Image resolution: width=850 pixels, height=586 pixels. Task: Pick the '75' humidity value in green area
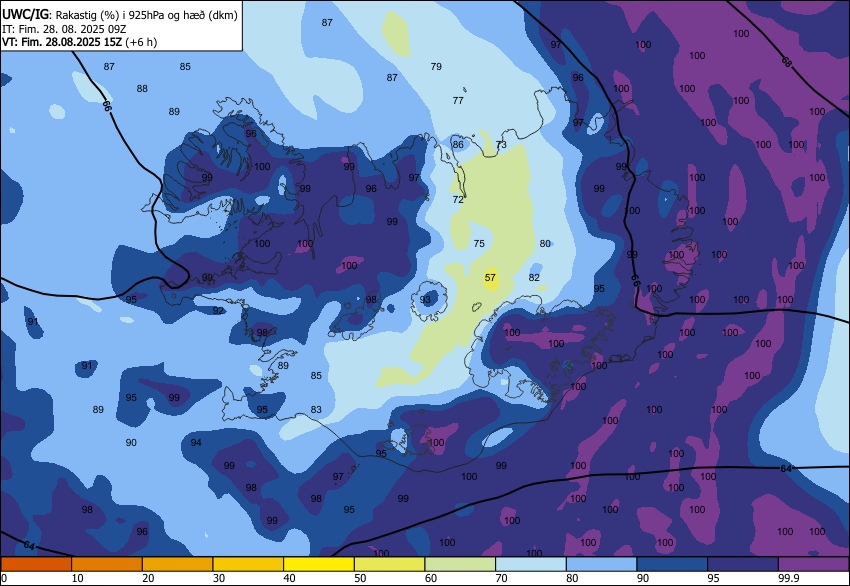pyautogui.click(x=479, y=243)
